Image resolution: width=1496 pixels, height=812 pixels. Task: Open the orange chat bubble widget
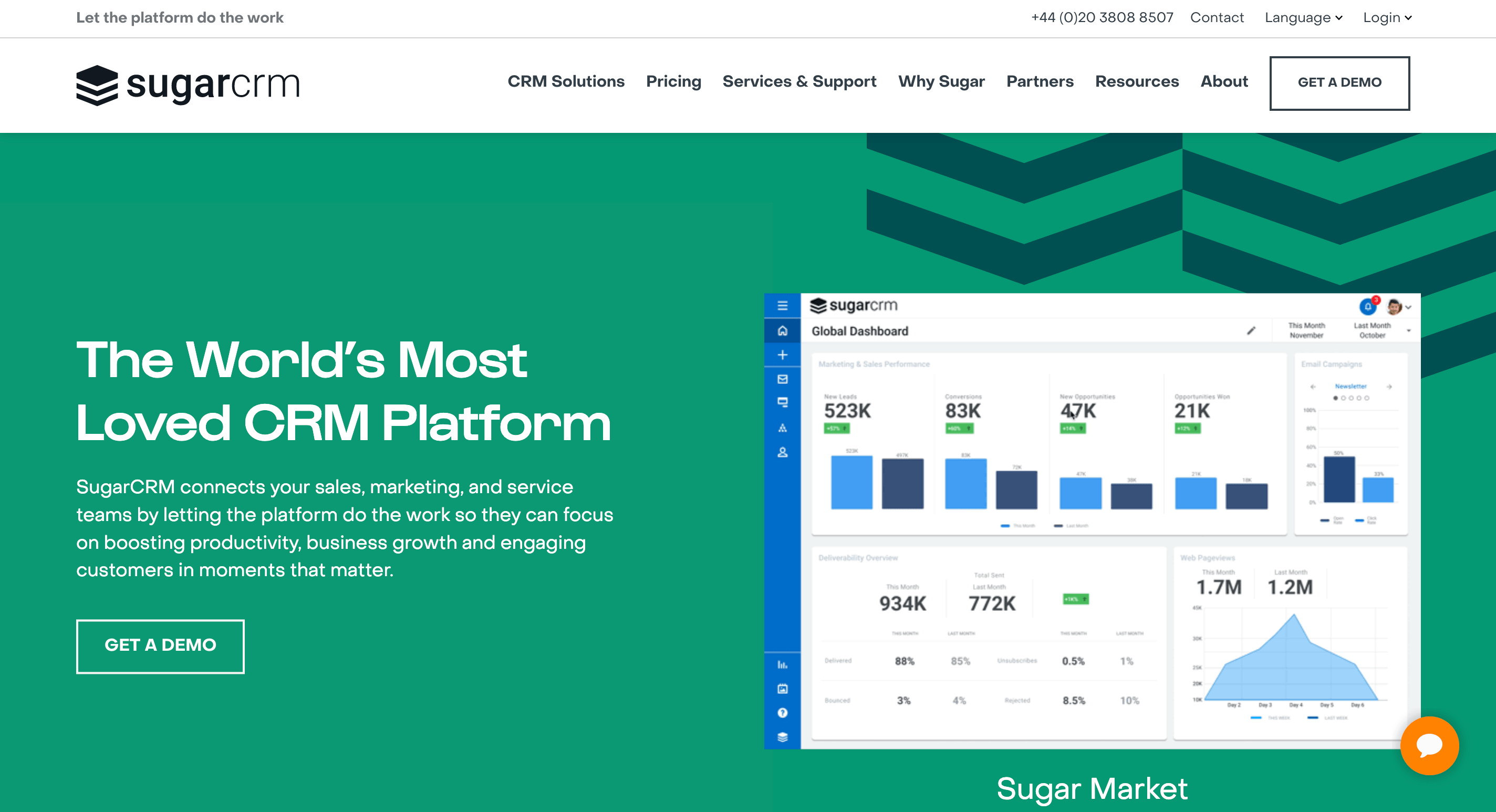pos(1429,745)
